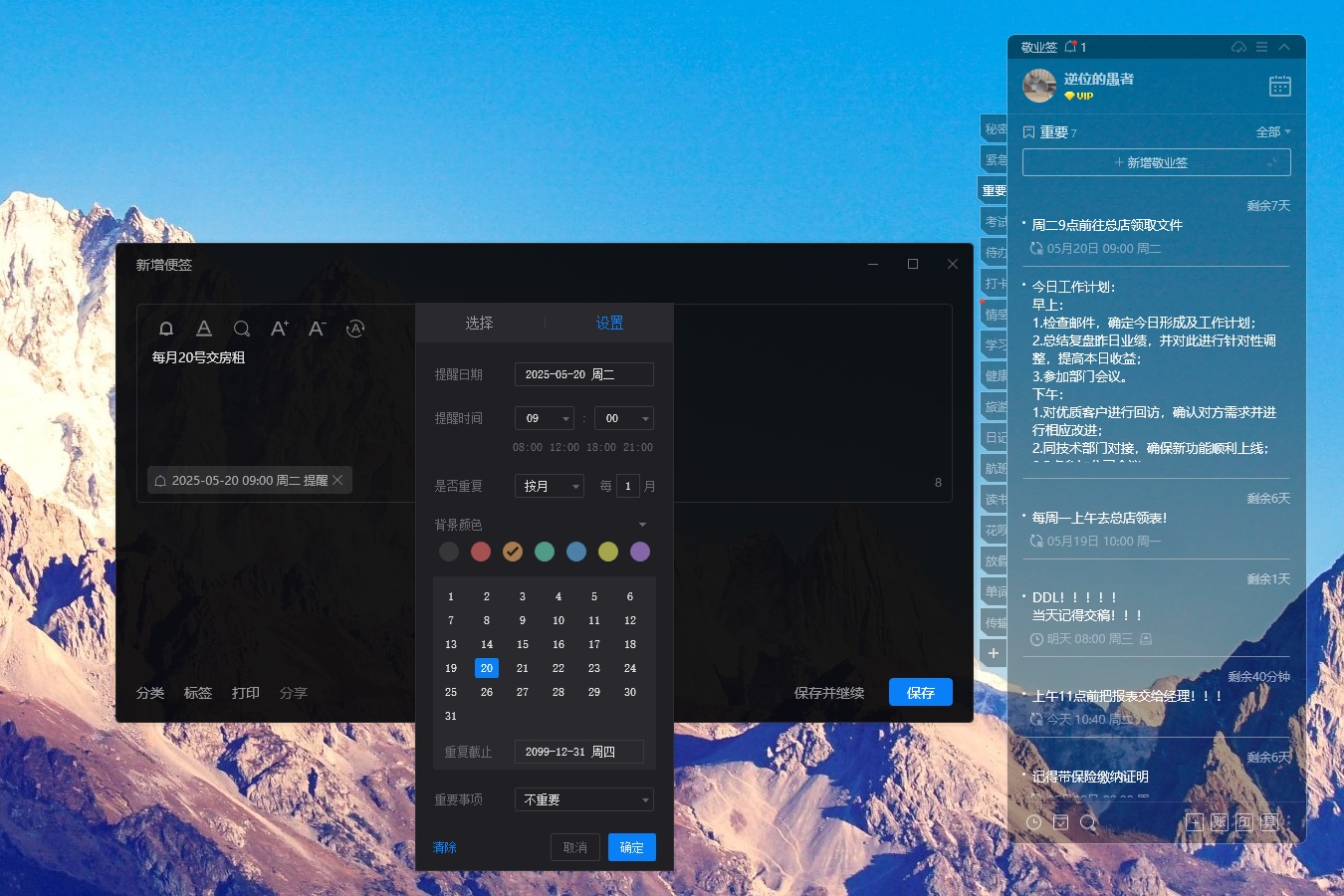Select day 15 in the calendar grid
The image size is (1344, 896).
[x=523, y=644]
